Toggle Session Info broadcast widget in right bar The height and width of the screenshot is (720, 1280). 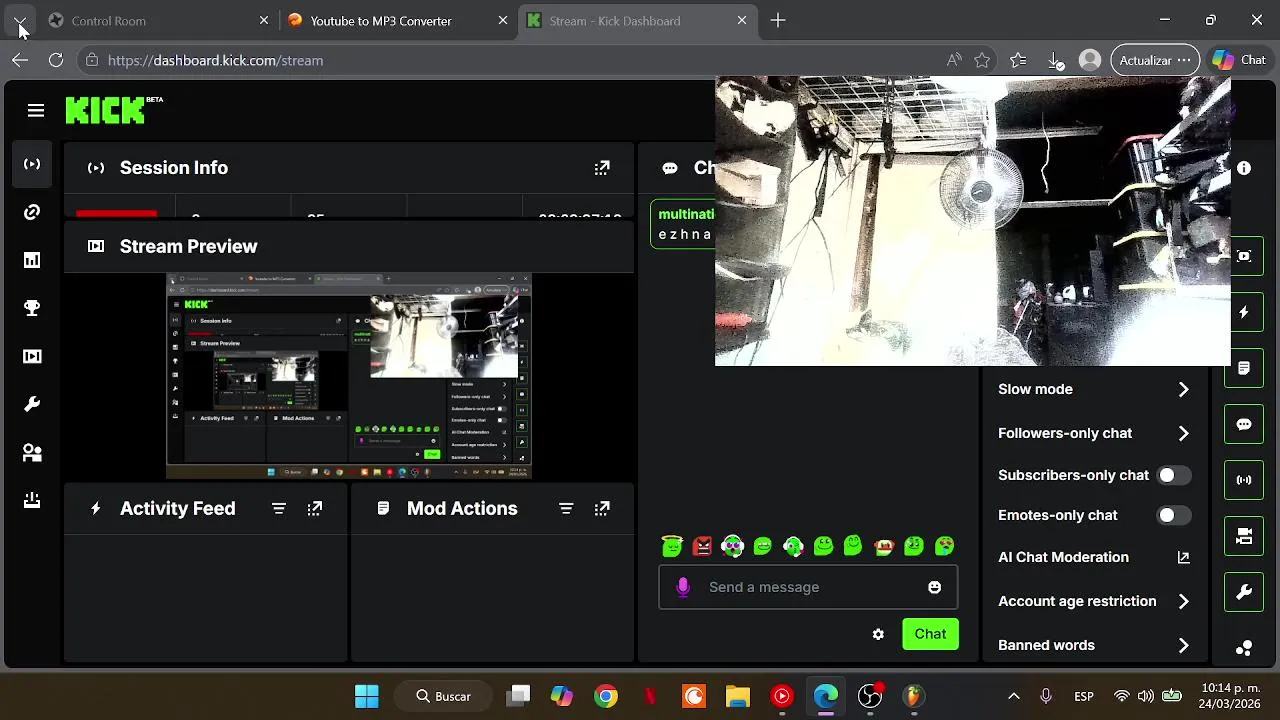coord(1244,481)
